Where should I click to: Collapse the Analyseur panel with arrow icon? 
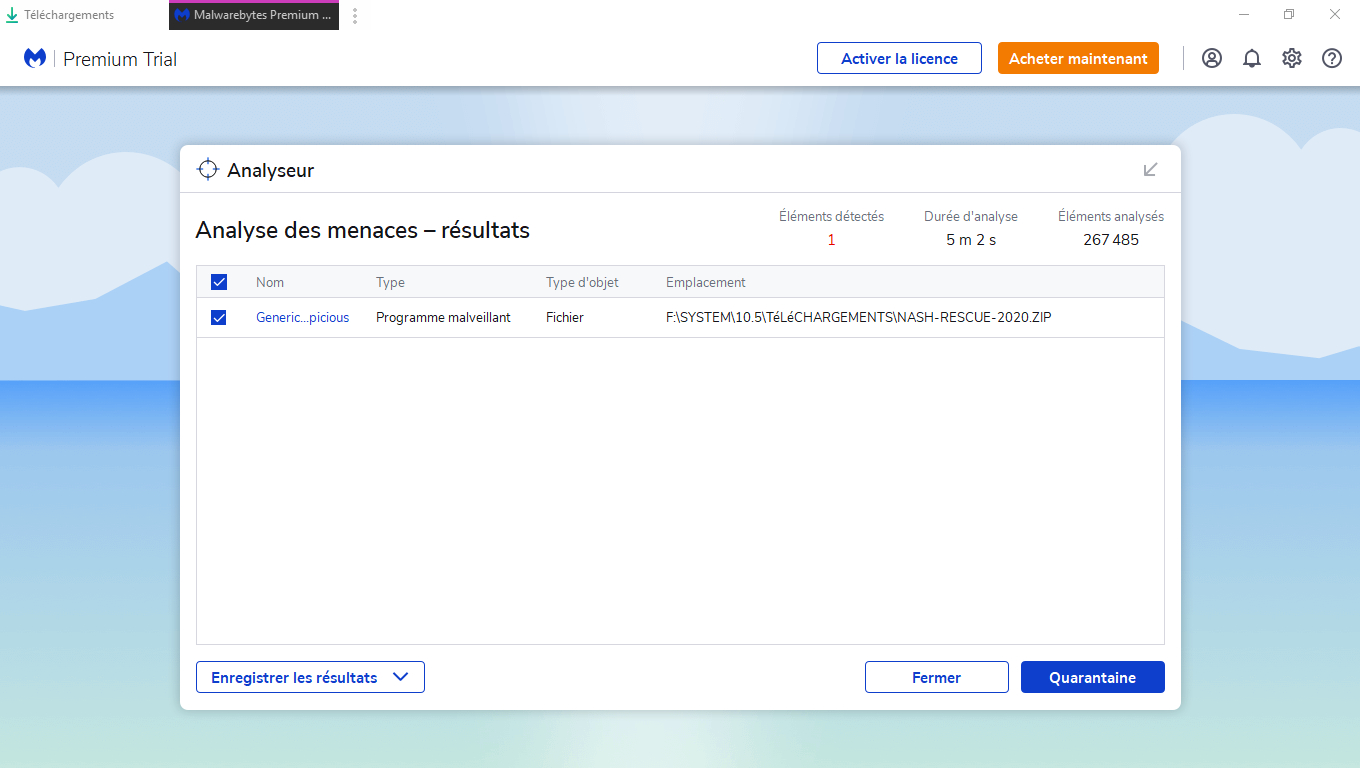point(1151,169)
